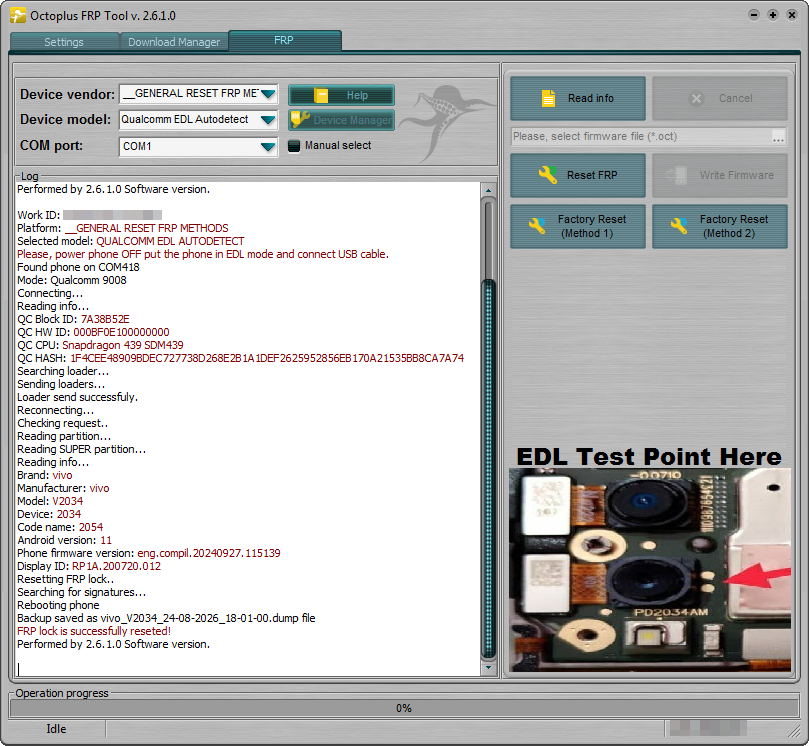Screen dimensions: 809x746
Task: Click the log scrollbar up arrow
Action: pos(488,190)
